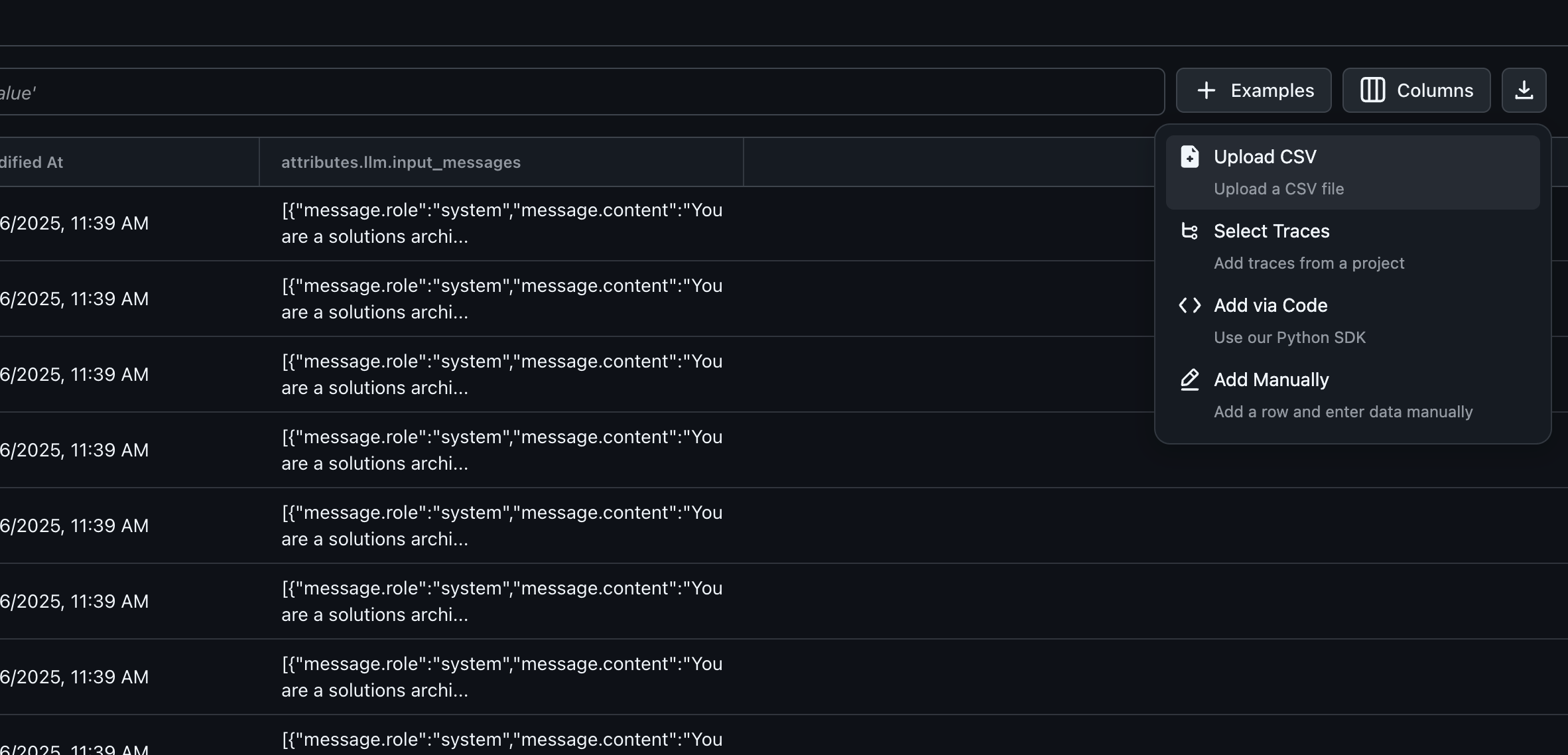Click the Add Manually pencil icon
Image resolution: width=1568 pixels, height=755 pixels.
point(1190,379)
